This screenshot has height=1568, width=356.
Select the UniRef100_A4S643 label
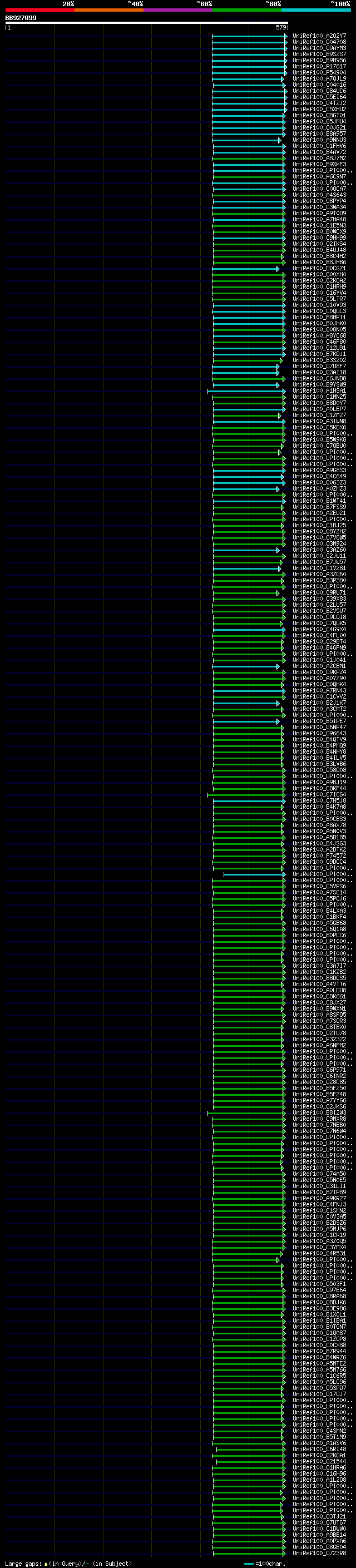click(x=319, y=195)
